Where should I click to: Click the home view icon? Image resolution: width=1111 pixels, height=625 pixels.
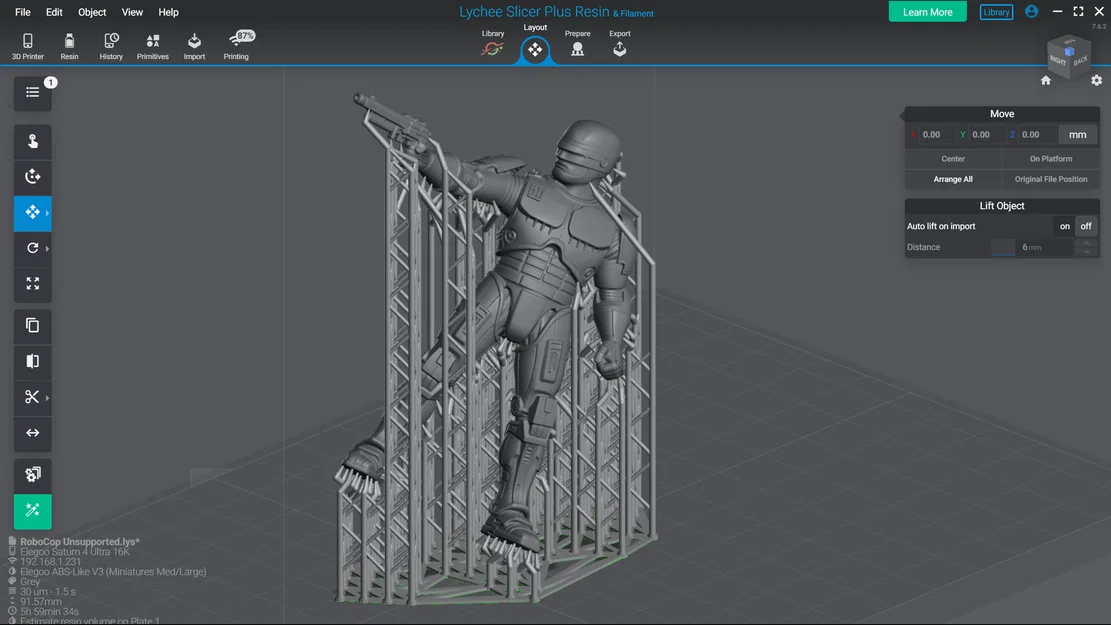coord(1046,80)
